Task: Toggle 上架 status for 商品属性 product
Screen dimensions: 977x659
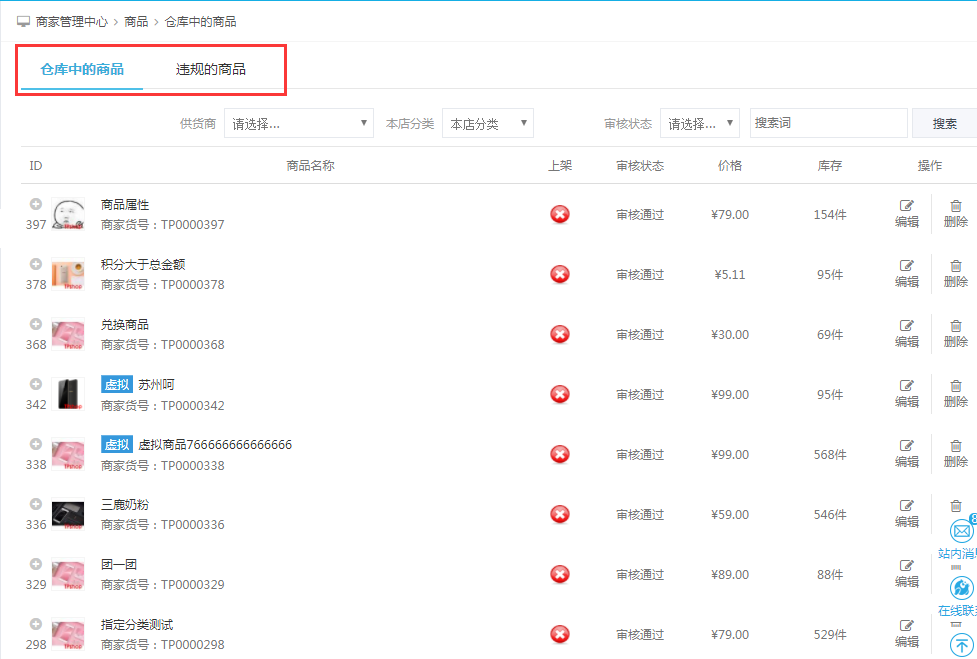Action: pos(560,214)
